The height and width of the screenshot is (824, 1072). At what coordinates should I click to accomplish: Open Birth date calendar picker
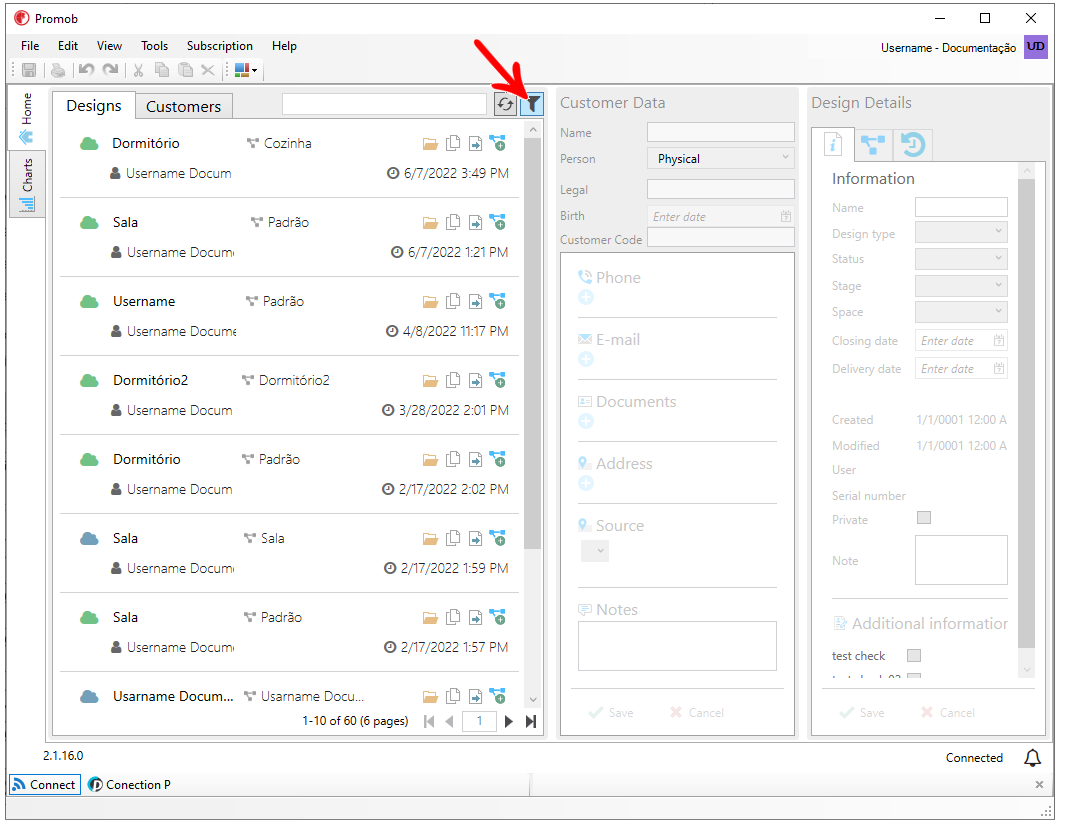pyautogui.click(x=786, y=216)
